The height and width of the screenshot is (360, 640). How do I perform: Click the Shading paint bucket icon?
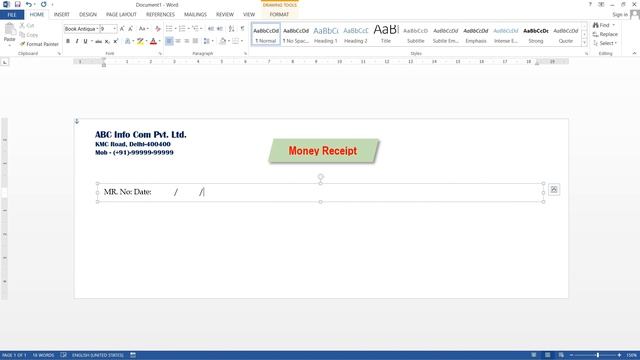222,41
